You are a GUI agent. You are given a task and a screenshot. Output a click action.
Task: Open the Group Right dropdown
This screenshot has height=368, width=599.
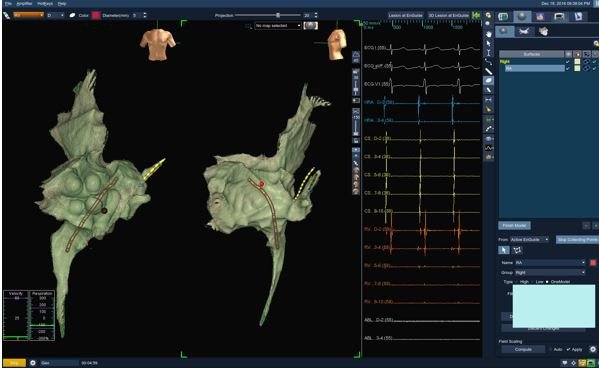(x=550, y=272)
